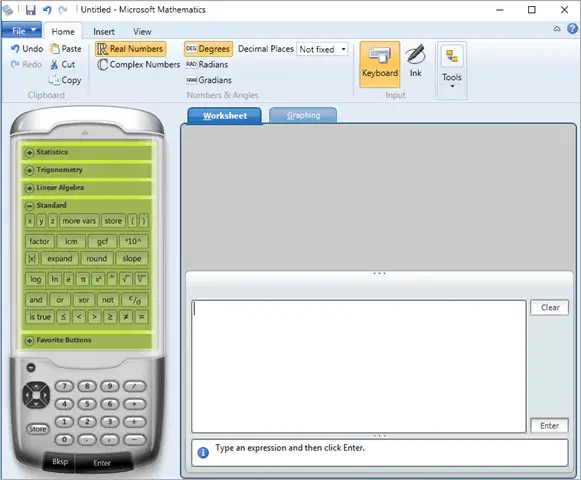Image resolution: width=581 pixels, height=480 pixels.
Task: Open the Tools dropdown menu
Action: 452,70
